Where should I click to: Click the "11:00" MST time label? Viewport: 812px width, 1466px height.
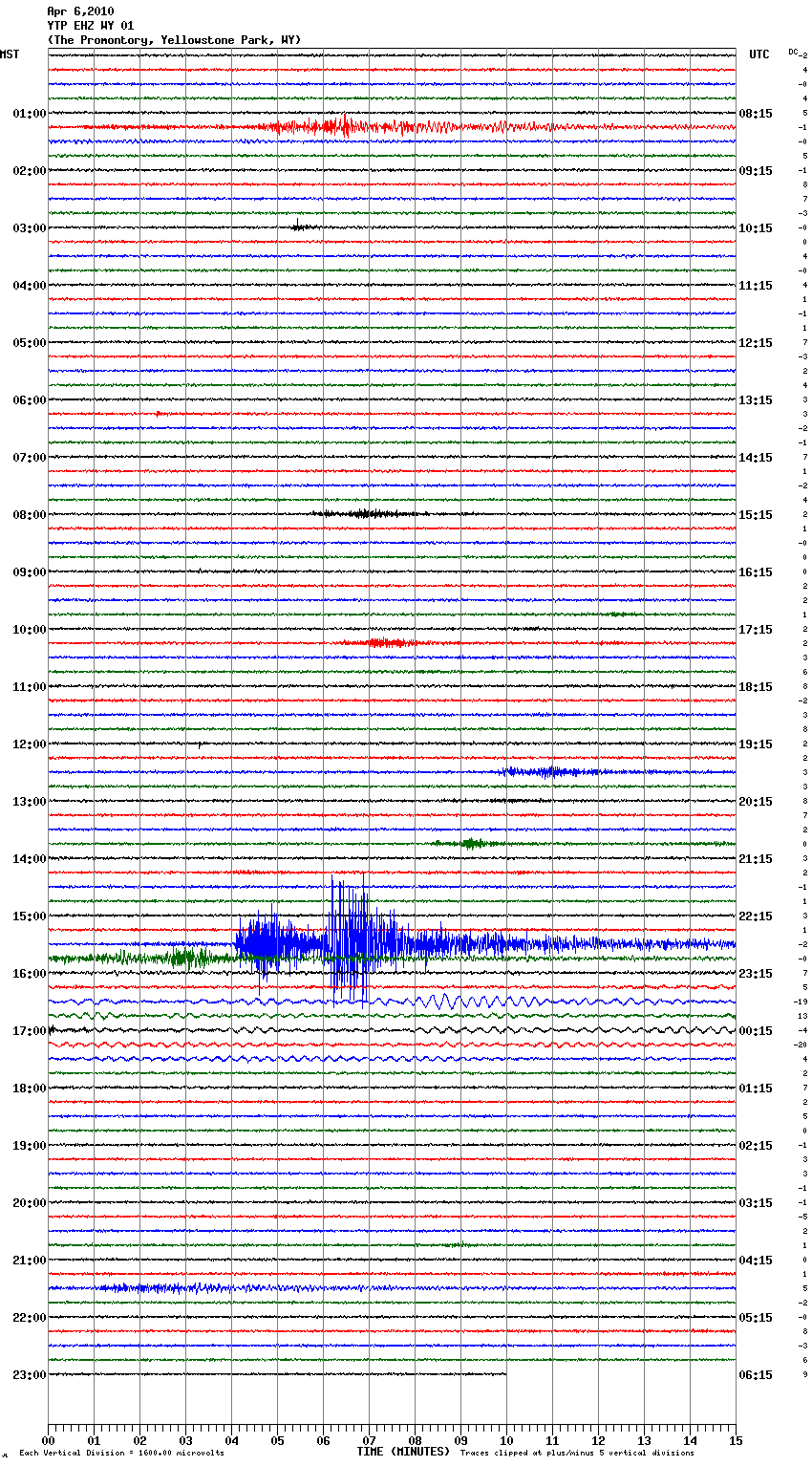[x=29, y=687]
